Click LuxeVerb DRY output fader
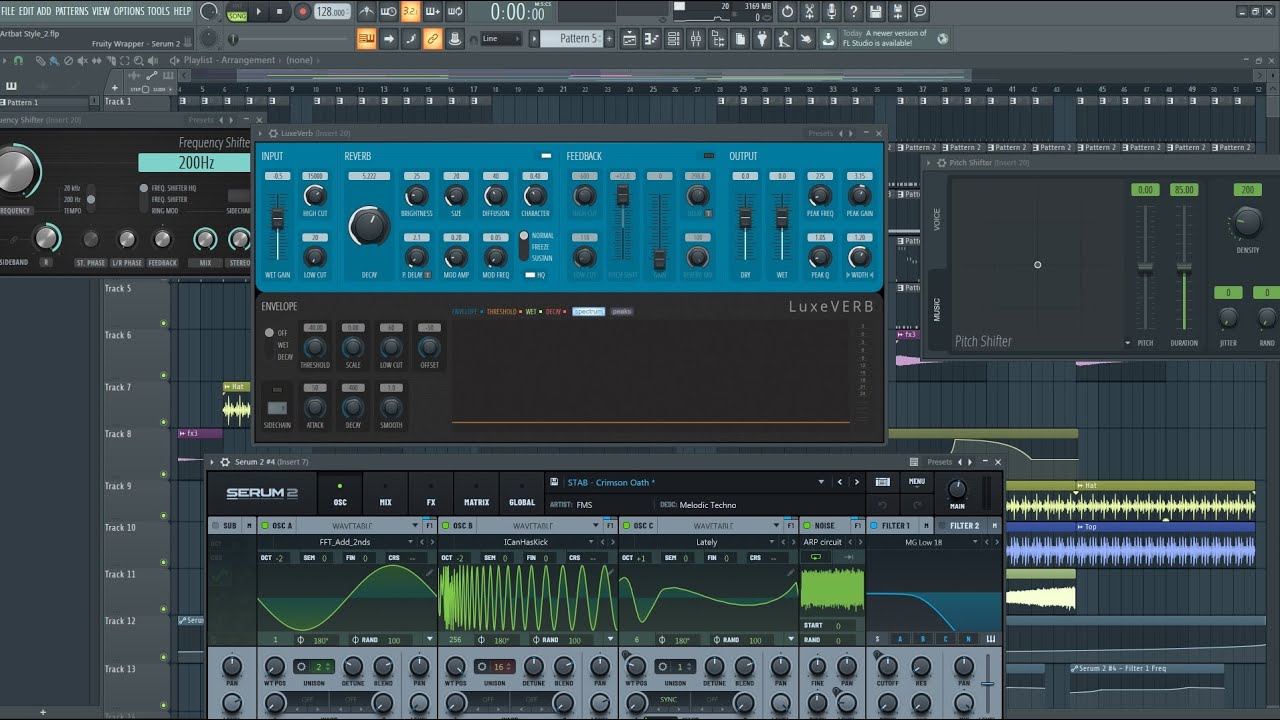This screenshot has height=720, width=1280. [745, 218]
